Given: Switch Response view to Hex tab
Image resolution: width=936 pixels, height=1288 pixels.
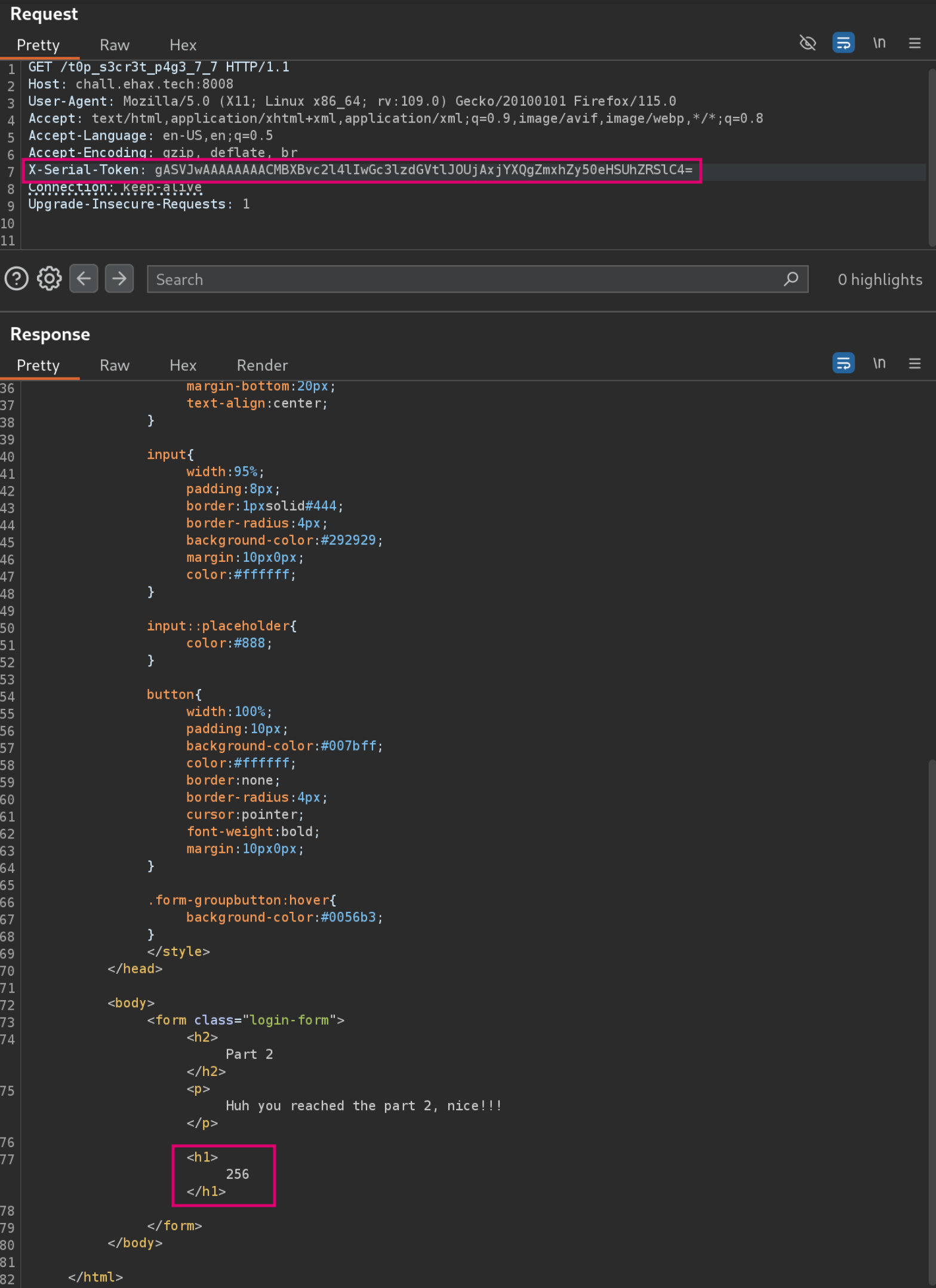Looking at the screenshot, I should 183,365.
